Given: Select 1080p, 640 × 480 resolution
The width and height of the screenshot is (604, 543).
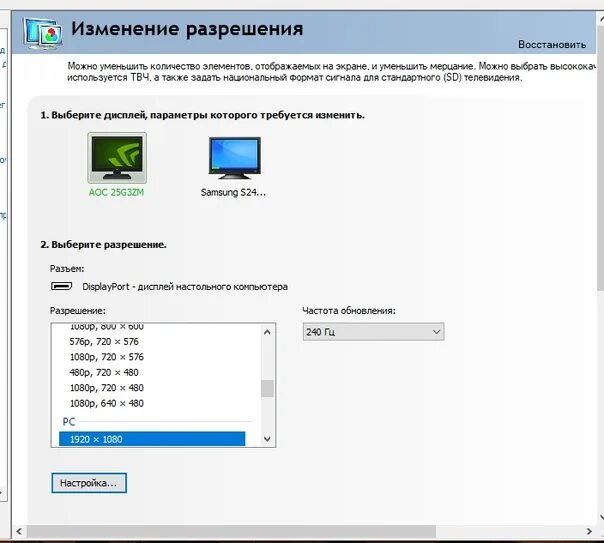Looking at the screenshot, I should (107, 403).
